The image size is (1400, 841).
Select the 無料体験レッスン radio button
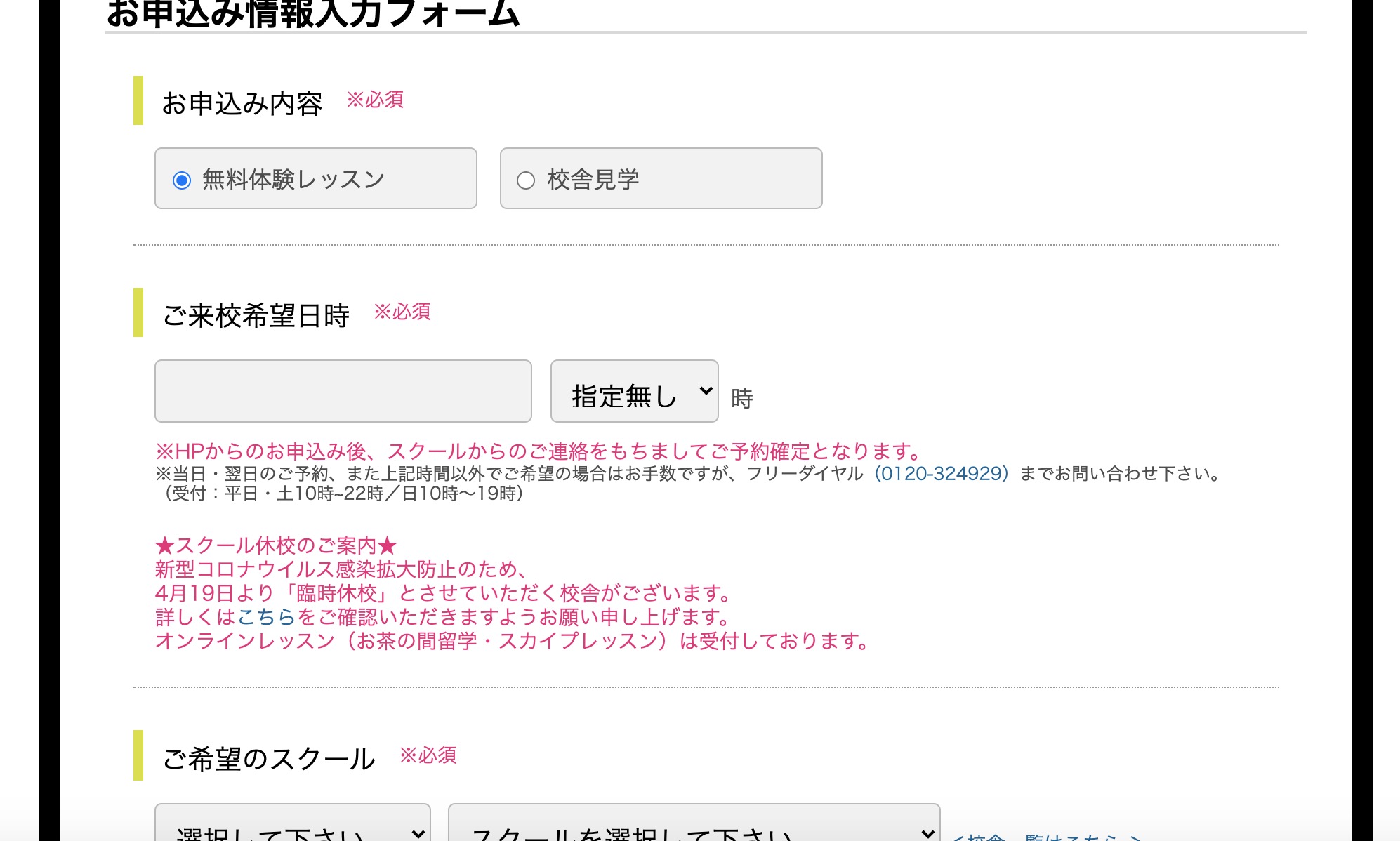coord(182,180)
